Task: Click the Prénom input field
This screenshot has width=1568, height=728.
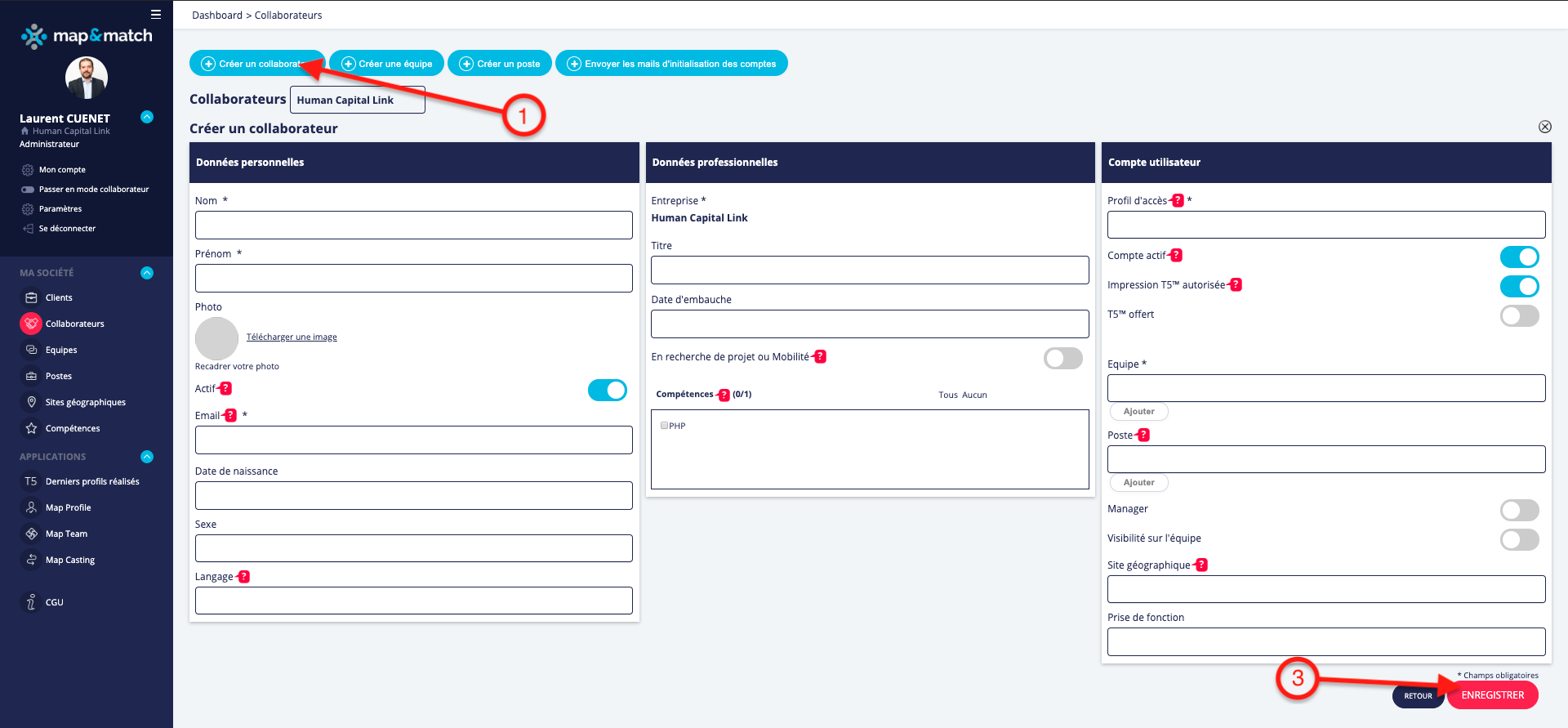Action: (x=414, y=279)
